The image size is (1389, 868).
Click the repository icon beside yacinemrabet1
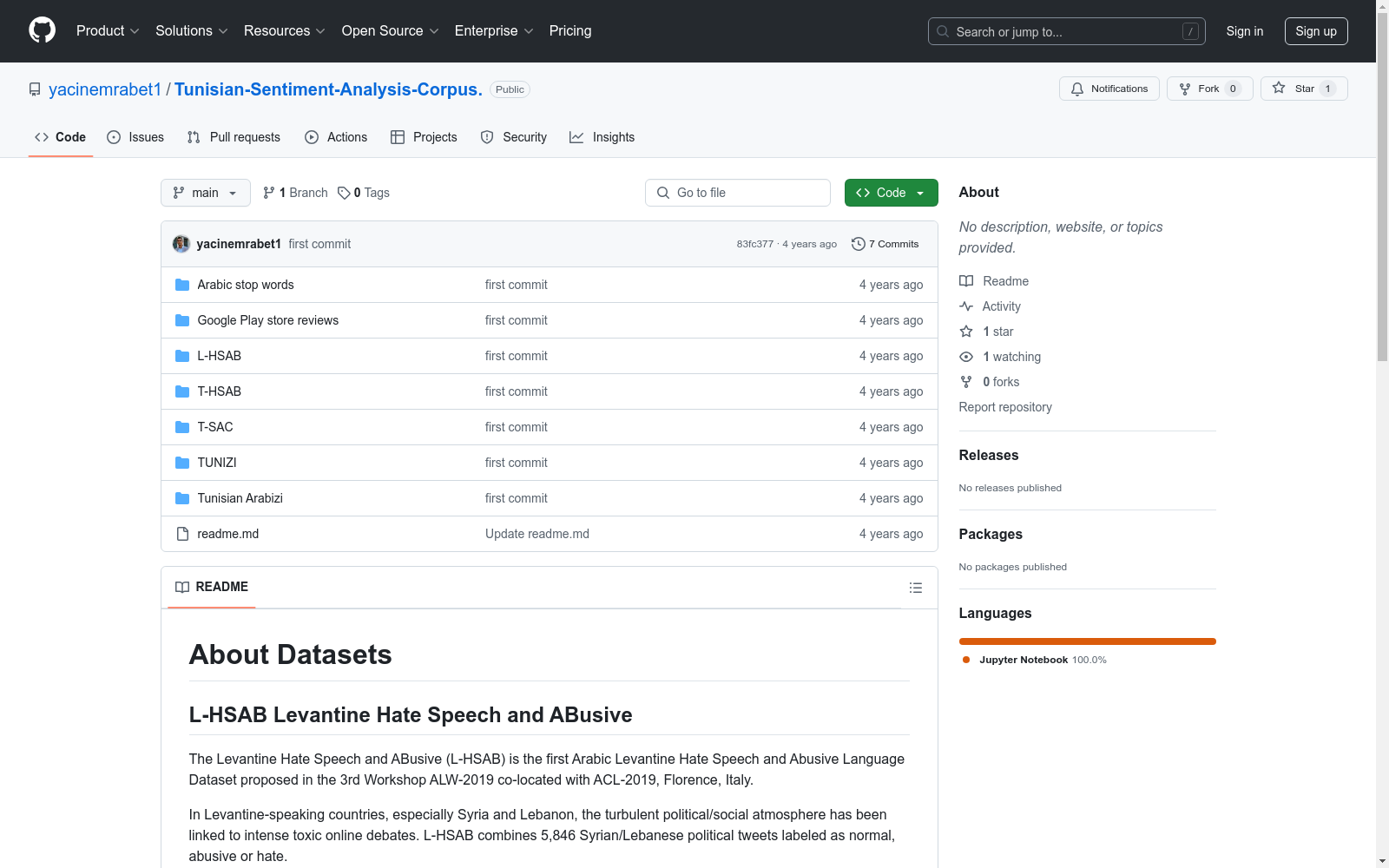tap(35, 89)
